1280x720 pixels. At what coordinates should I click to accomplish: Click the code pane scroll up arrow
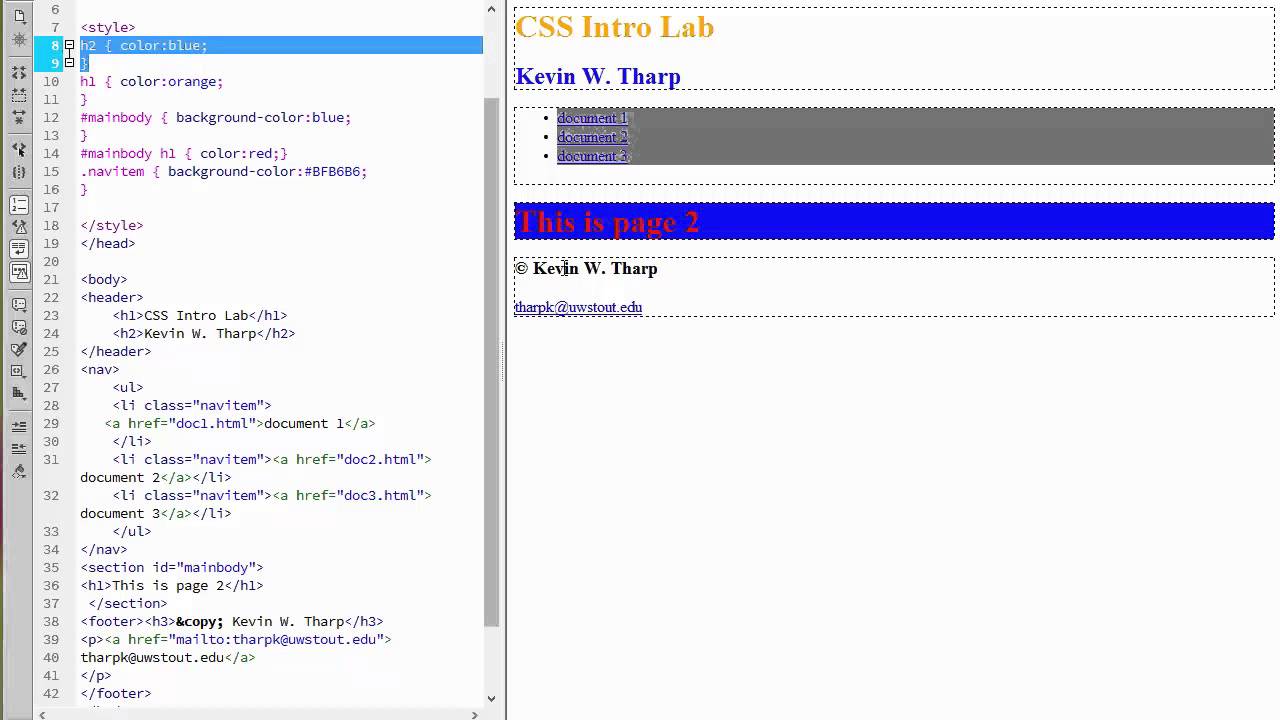point(491,9)
